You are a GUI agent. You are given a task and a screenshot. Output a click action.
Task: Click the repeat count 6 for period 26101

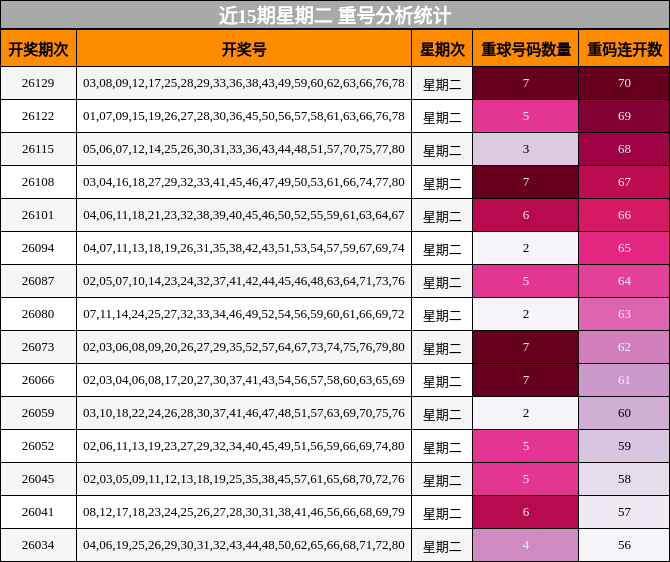coord(526,215)
